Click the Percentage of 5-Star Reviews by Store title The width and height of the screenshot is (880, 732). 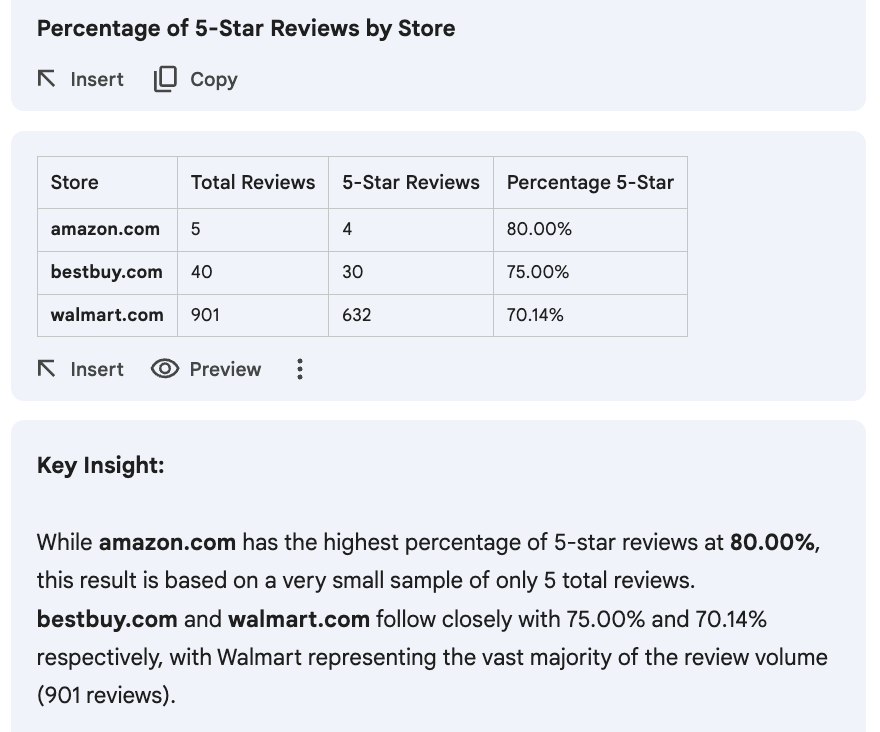click(246, 28)
